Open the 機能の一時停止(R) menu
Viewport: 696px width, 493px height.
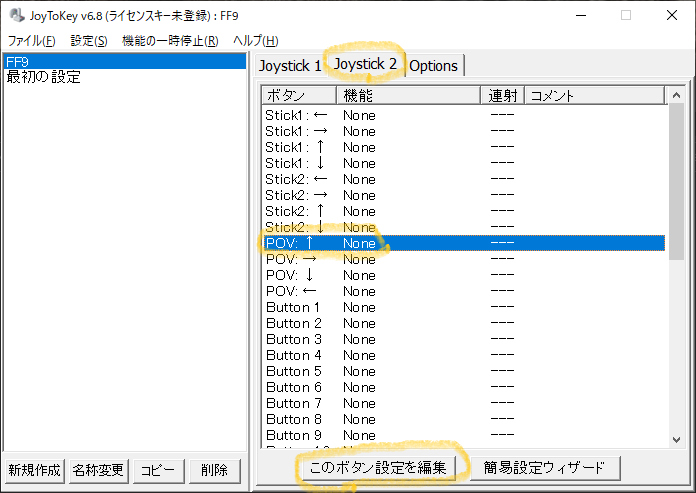click(170, 41)
